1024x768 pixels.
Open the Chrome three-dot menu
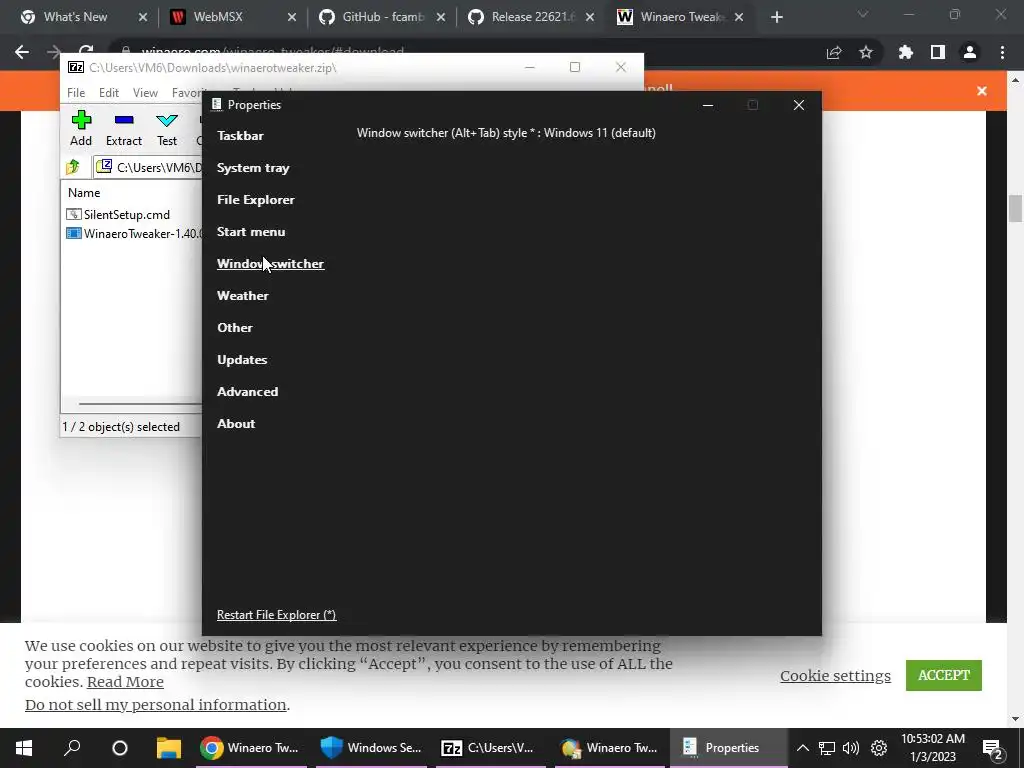tap(1002, 52)
